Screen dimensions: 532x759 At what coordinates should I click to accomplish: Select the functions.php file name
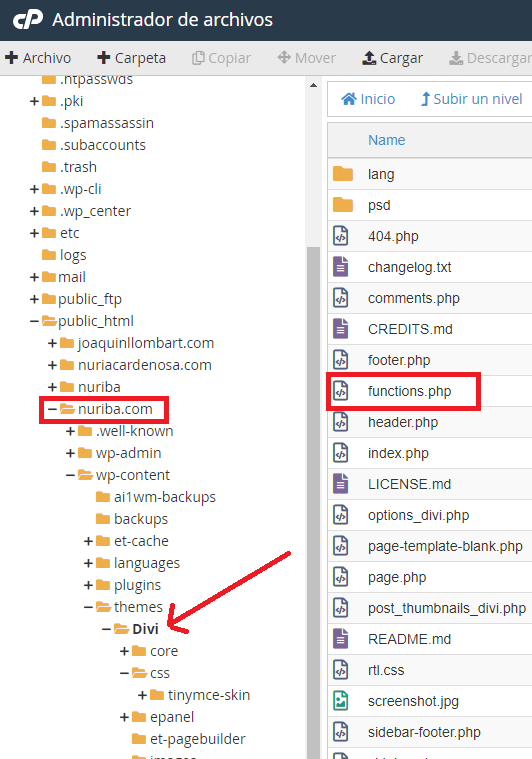pyautogui.click(x=410, y=391)
